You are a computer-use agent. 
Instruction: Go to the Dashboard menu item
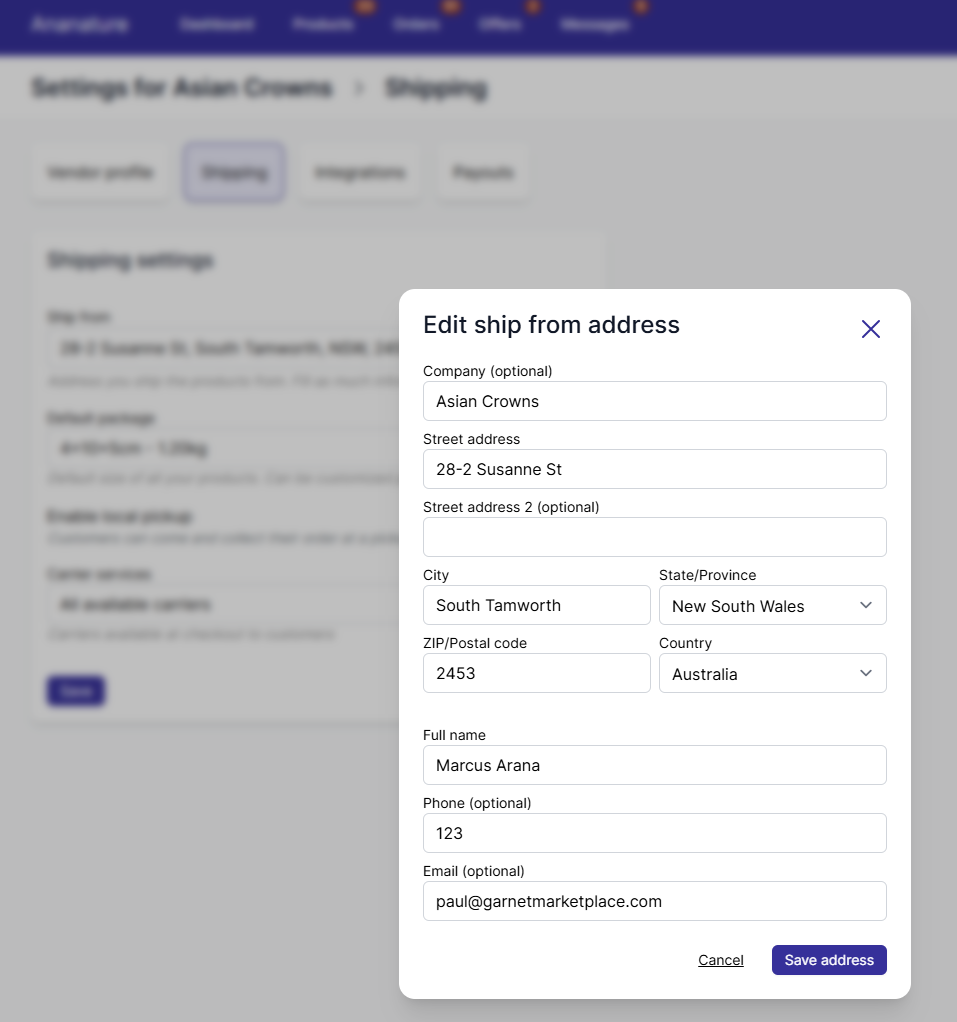point(217,23)
